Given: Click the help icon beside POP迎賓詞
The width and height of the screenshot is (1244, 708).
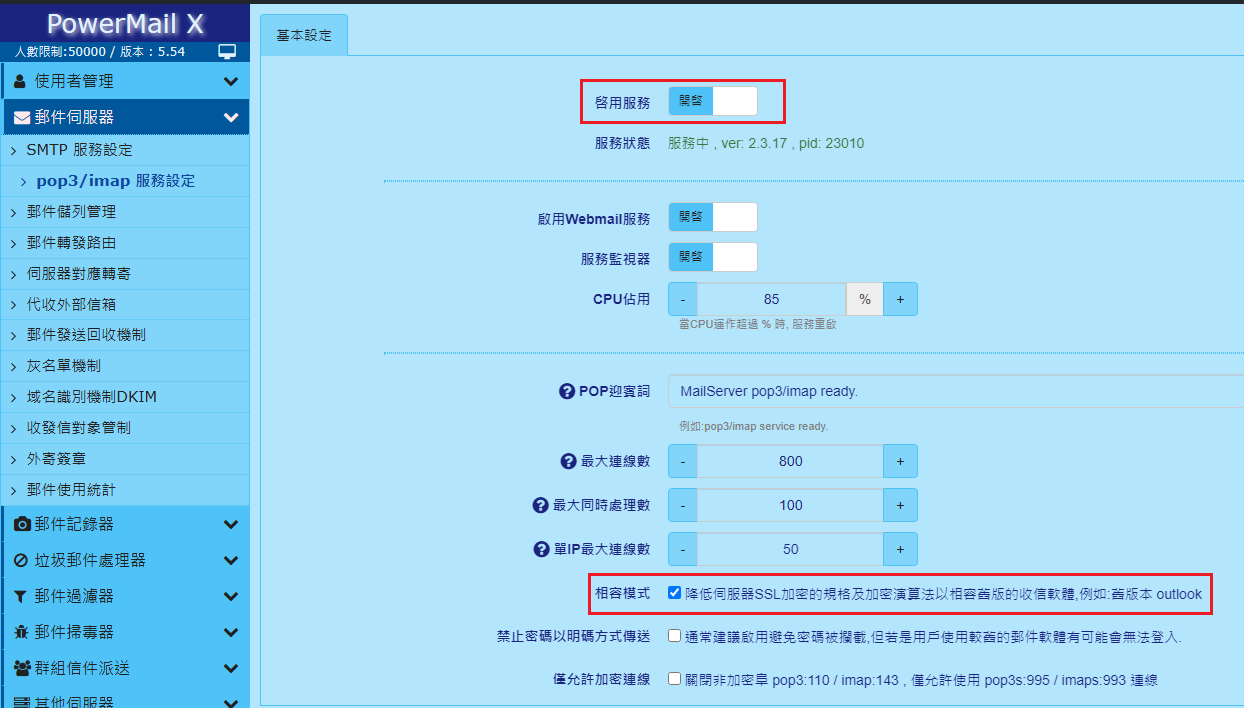Looking at the screenshot, I should (566, 392).
